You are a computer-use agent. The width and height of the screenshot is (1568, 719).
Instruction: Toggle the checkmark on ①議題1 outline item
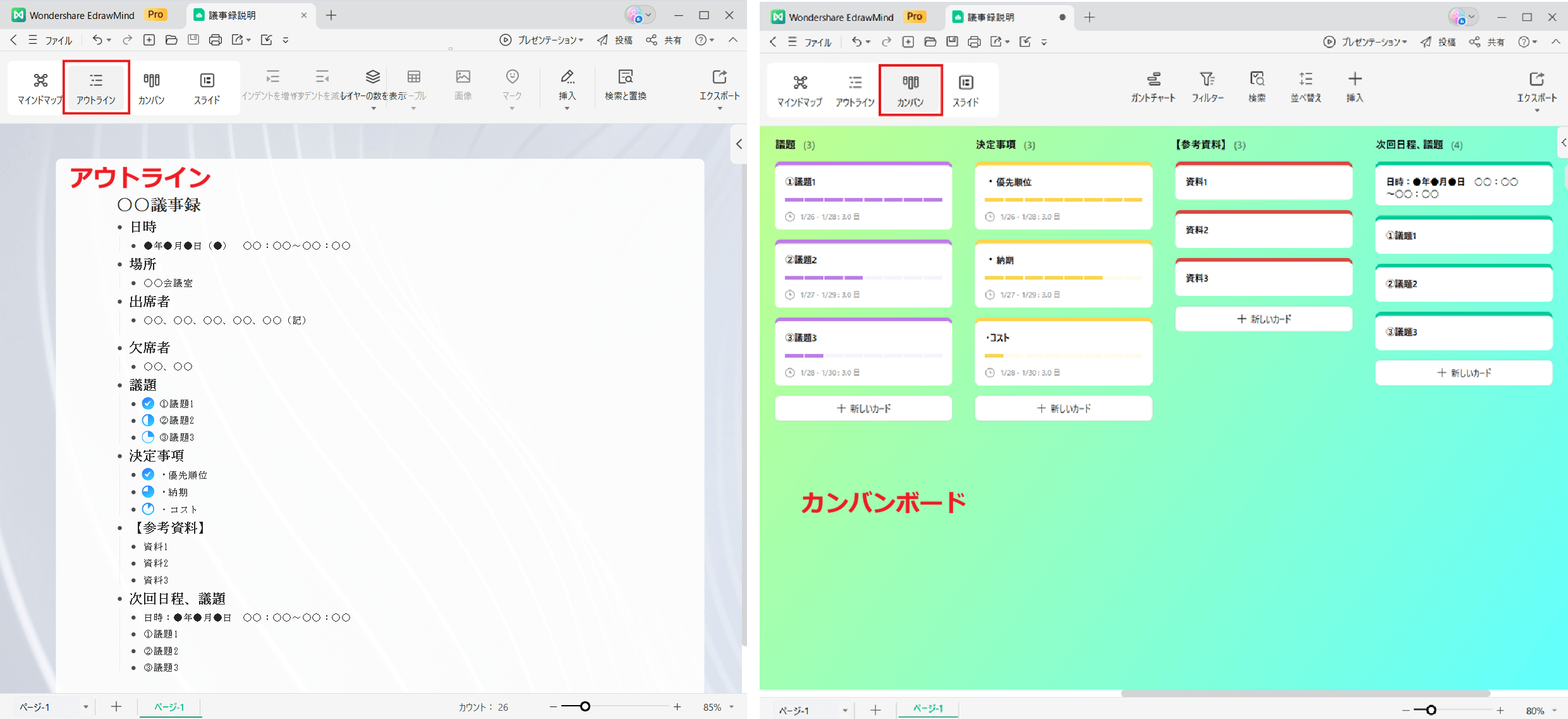148,403
